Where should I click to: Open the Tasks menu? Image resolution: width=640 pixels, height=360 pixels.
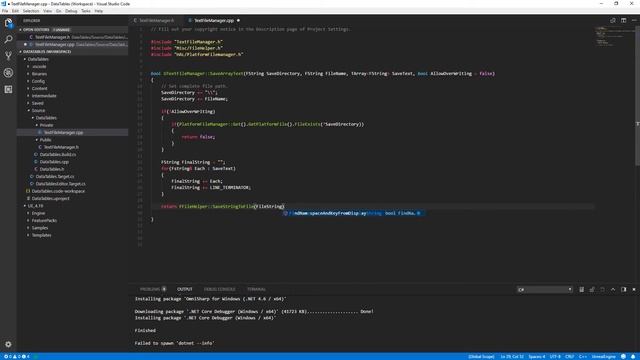pos(86,11)
